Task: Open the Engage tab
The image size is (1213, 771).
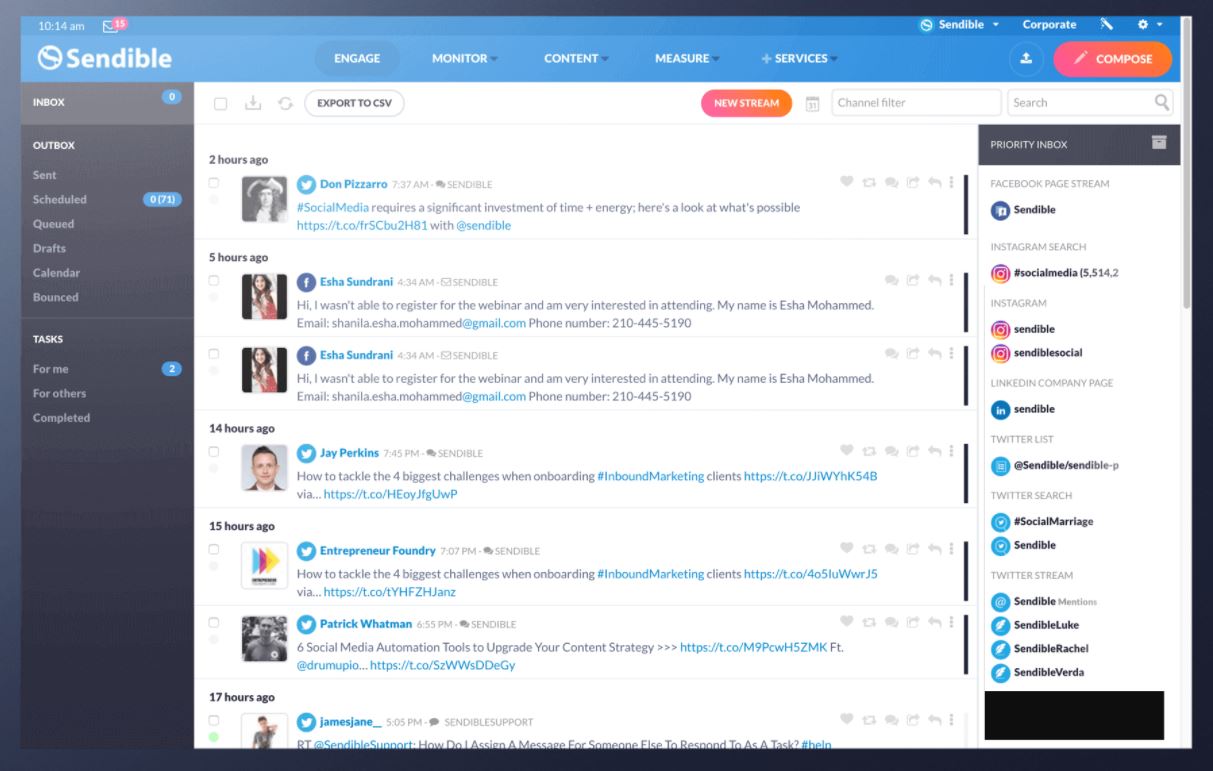Action: point(357,58)
